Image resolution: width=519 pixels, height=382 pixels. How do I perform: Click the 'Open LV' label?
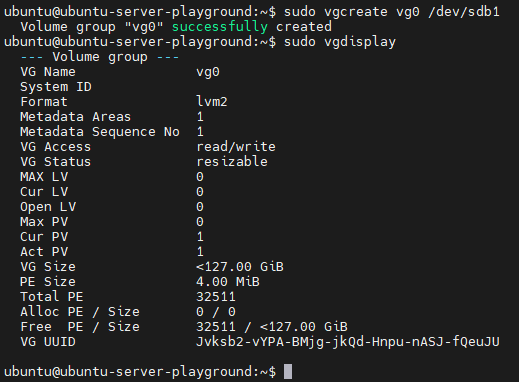tap(48, 207)
